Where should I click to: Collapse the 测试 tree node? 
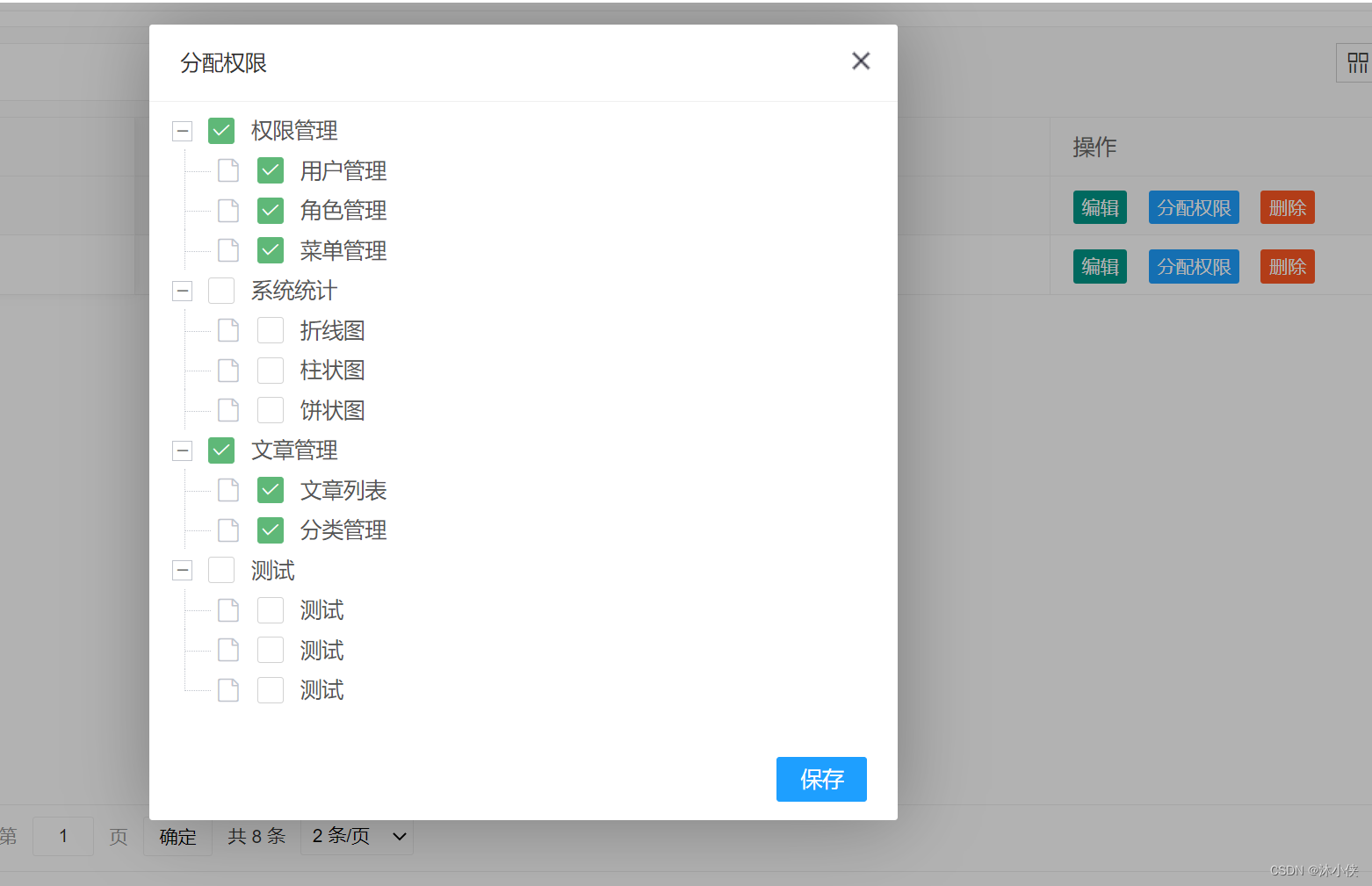pyautogui.click(x=183, y=571)
